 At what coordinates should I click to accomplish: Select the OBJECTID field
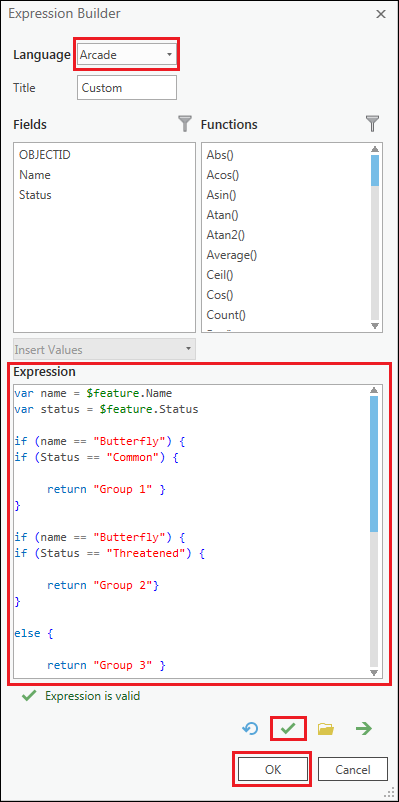click(x=45, y=154)
